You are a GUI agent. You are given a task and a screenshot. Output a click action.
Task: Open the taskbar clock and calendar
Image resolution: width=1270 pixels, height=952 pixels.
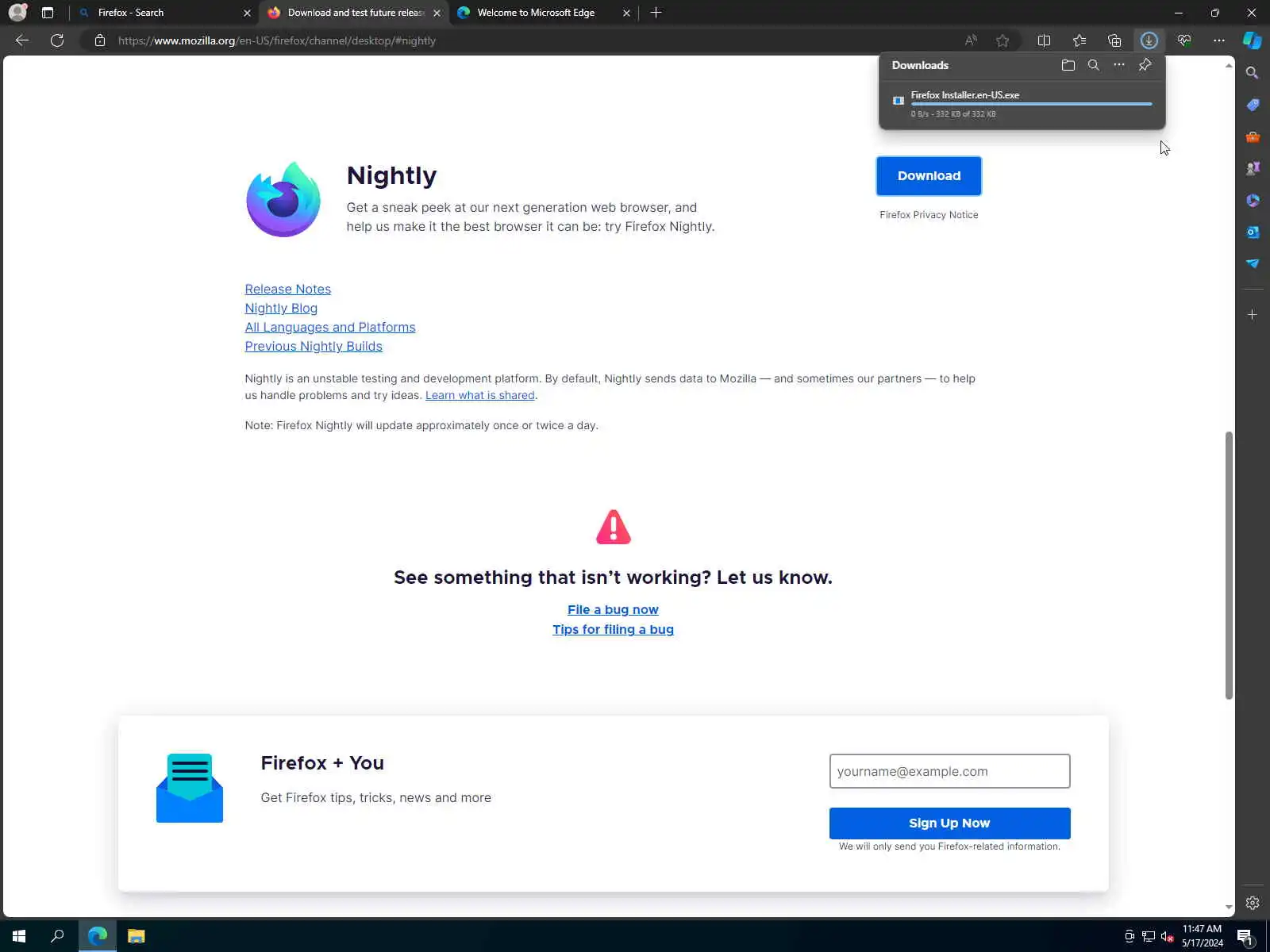pyautogui.click(x=1202, y=936)
